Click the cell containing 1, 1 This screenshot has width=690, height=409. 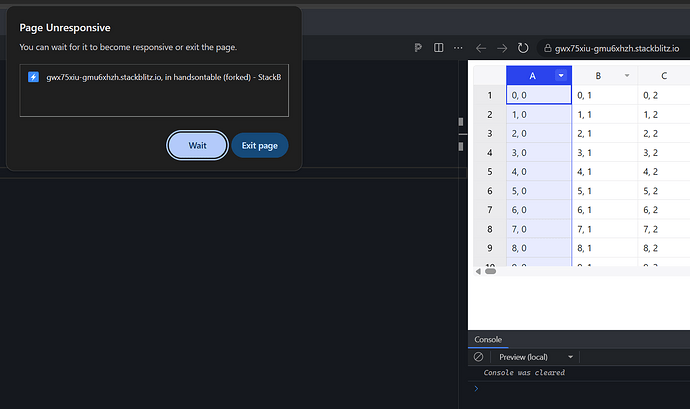[x=605, y=114]
